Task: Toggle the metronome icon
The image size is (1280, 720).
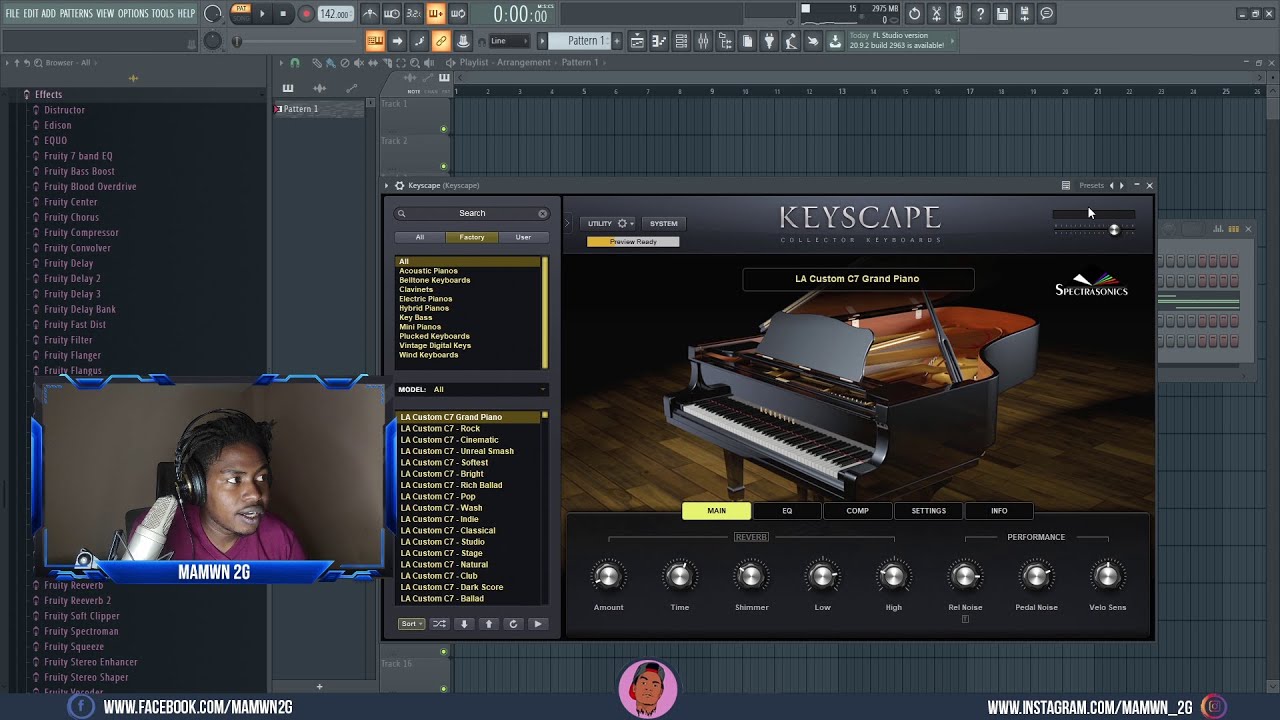Action: pos(370,14)
